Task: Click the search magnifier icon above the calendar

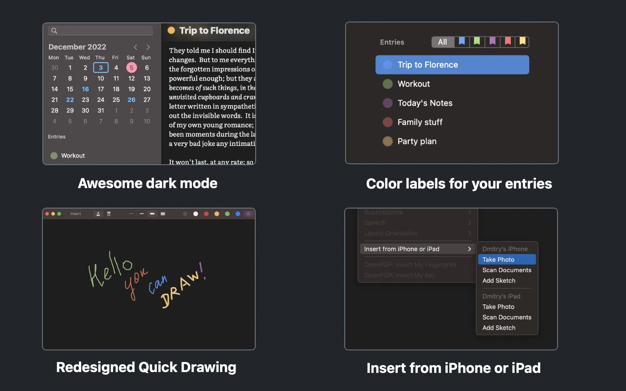Action: coord(54,31)
